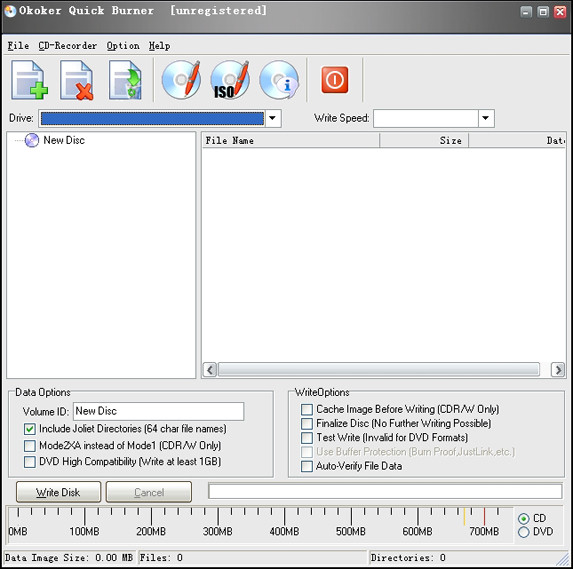573x569 pixels.
Task: Click the Burn Disc icon with pen
Action: [x=182, y=80]
